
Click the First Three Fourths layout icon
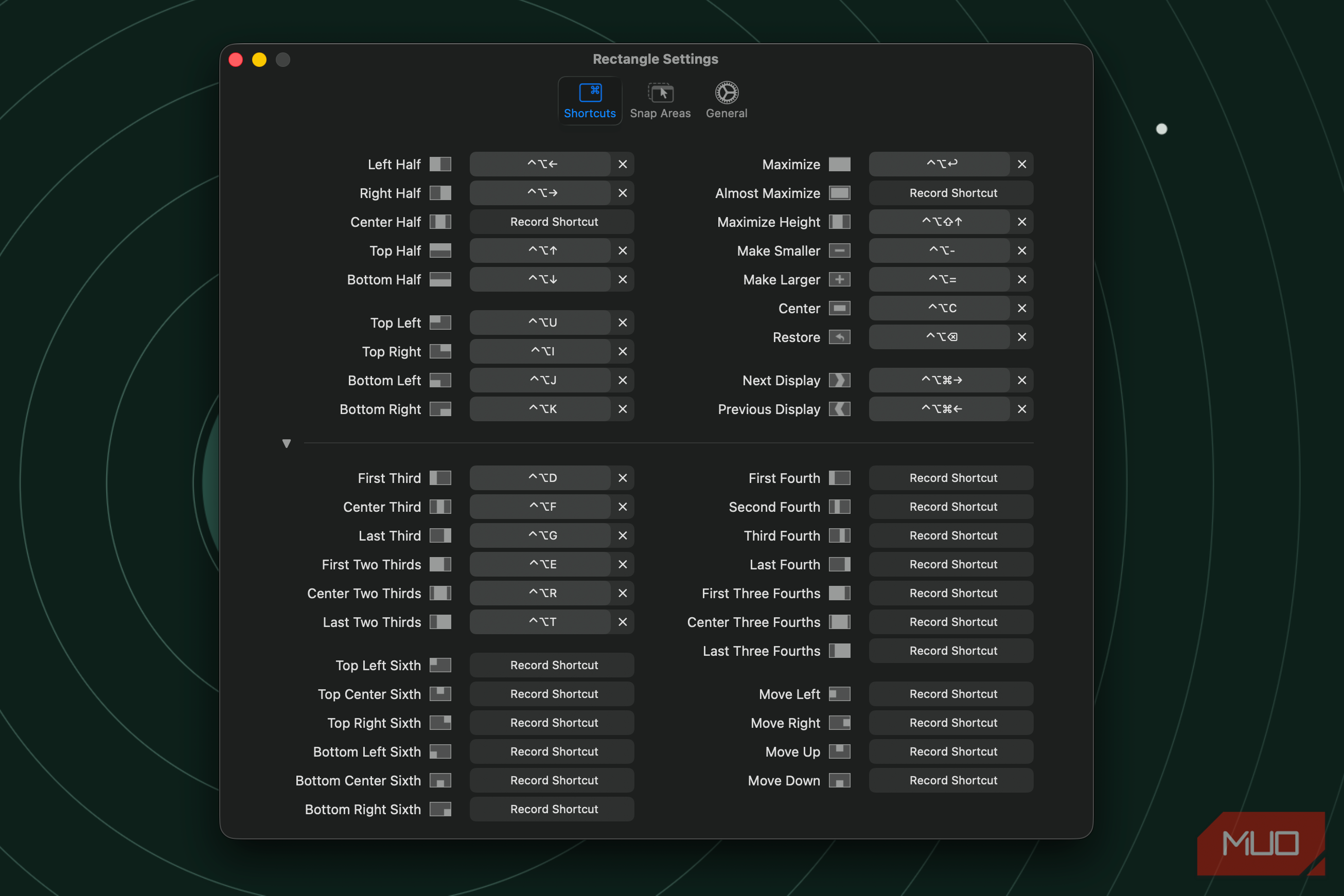[x=839, y=593]
